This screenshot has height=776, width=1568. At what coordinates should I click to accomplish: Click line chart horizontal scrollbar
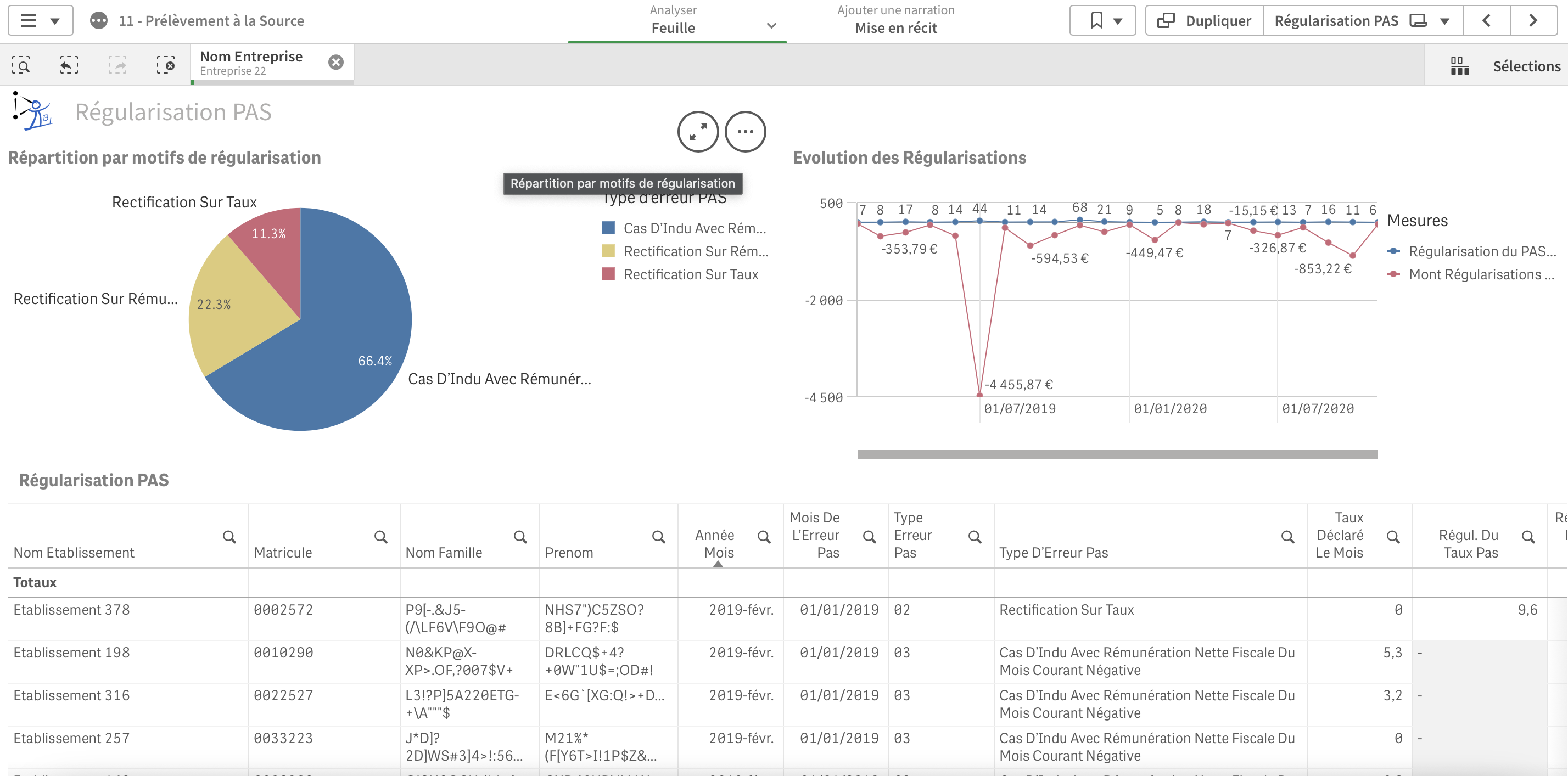point(1117,454)
